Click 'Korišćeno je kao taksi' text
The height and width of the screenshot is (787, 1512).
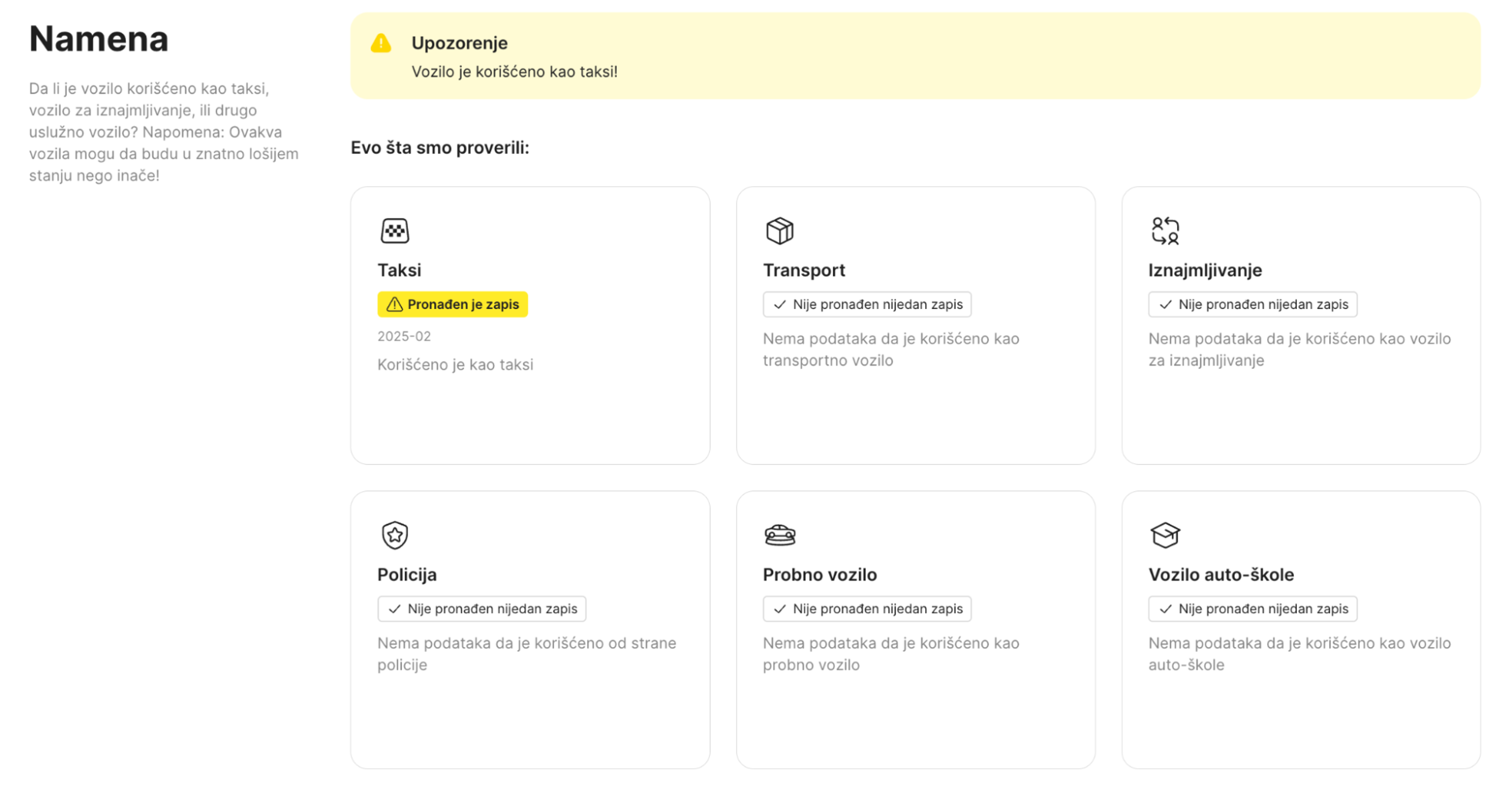click(x=455, y=365)
